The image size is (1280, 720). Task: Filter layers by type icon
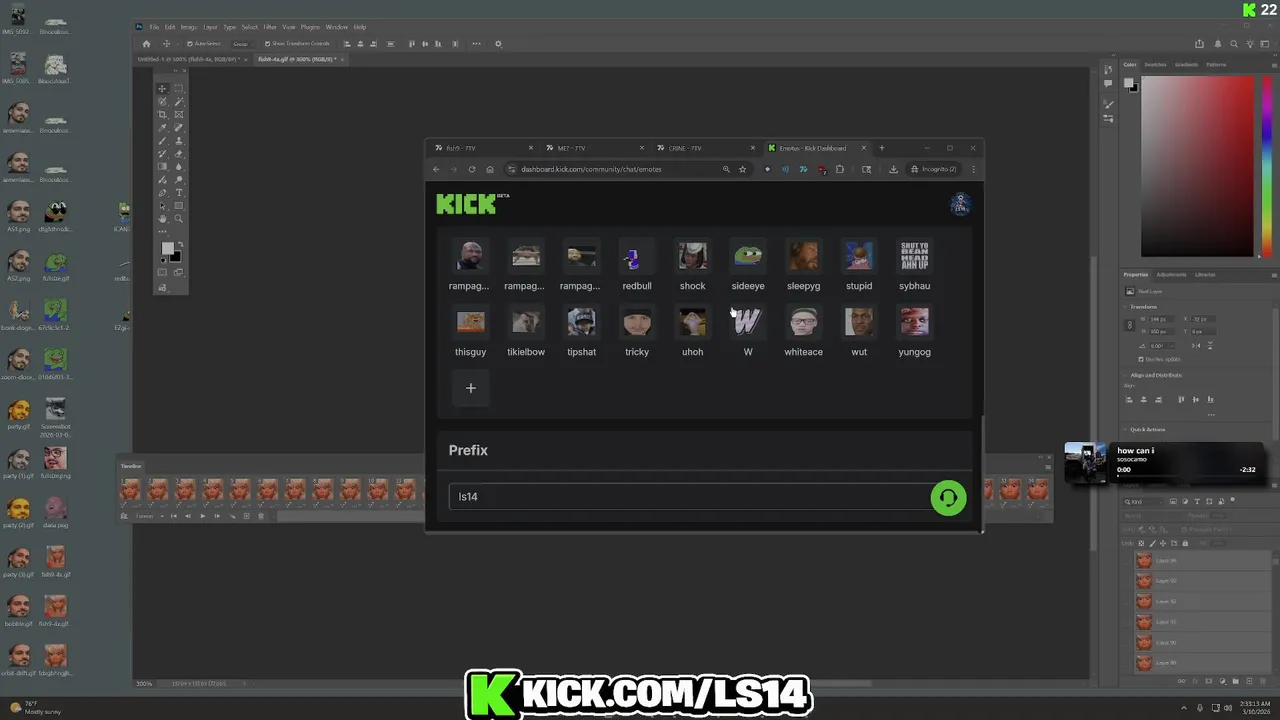point(1197,501)
